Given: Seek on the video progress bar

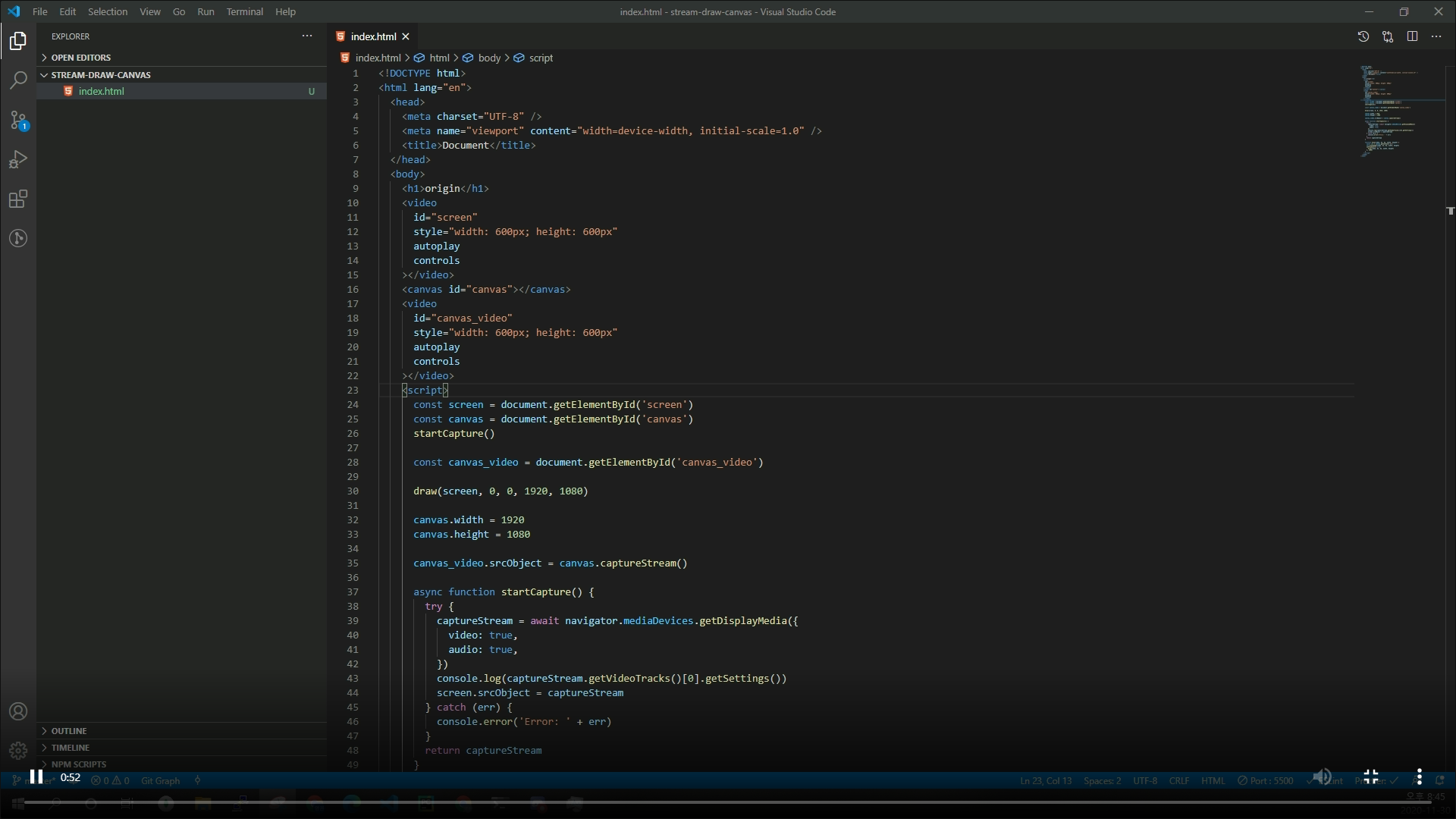Looking at the screenshot, I should pos(728,802).
